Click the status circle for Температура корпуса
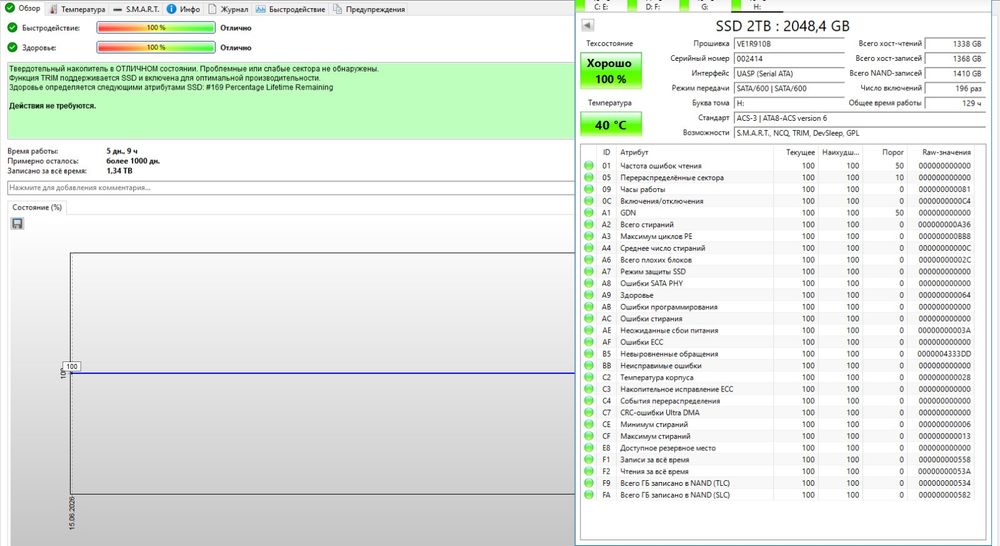The width and height of the screenshot is (1000, 546). point(589,377)
